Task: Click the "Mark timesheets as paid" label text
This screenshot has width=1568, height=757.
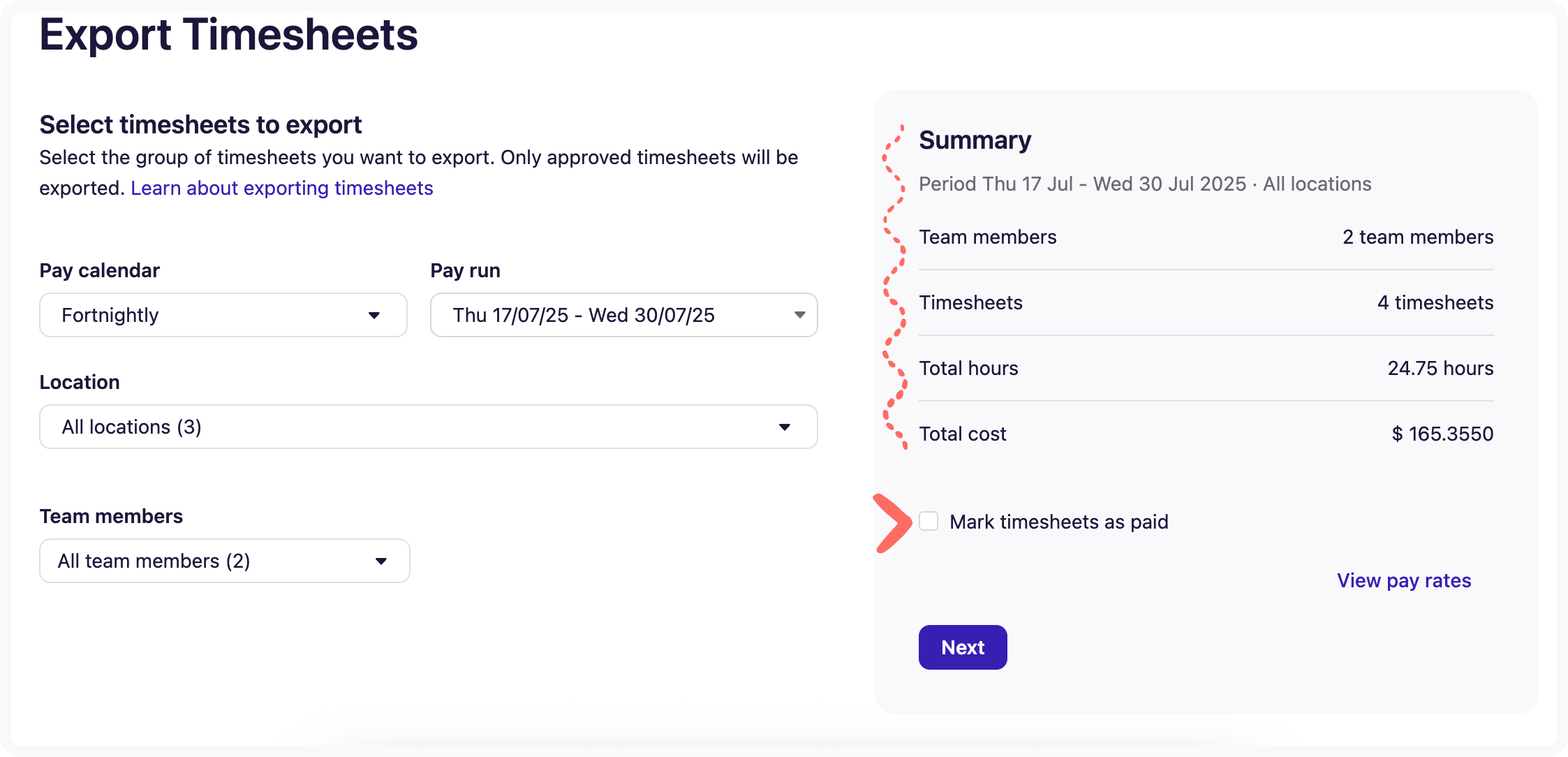Action: click(1058, 522)
